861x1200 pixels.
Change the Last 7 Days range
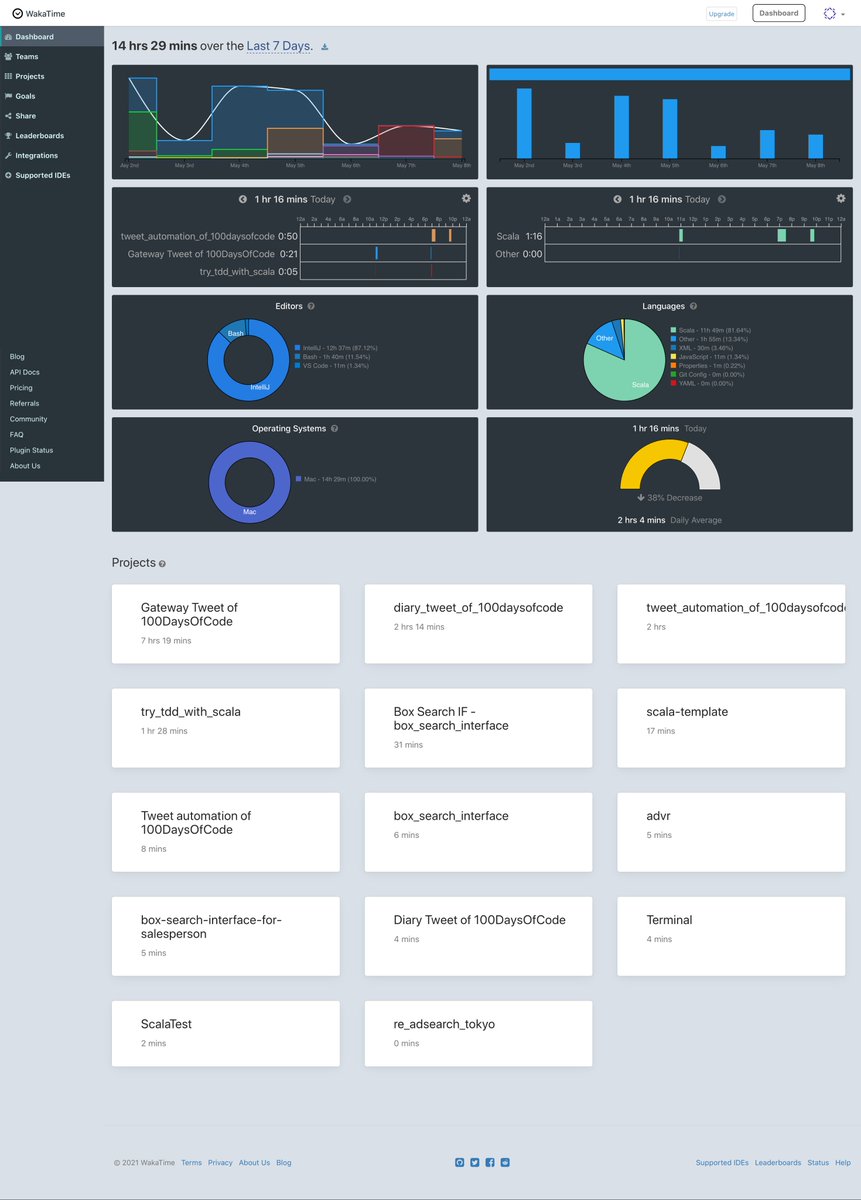point(280,46)
